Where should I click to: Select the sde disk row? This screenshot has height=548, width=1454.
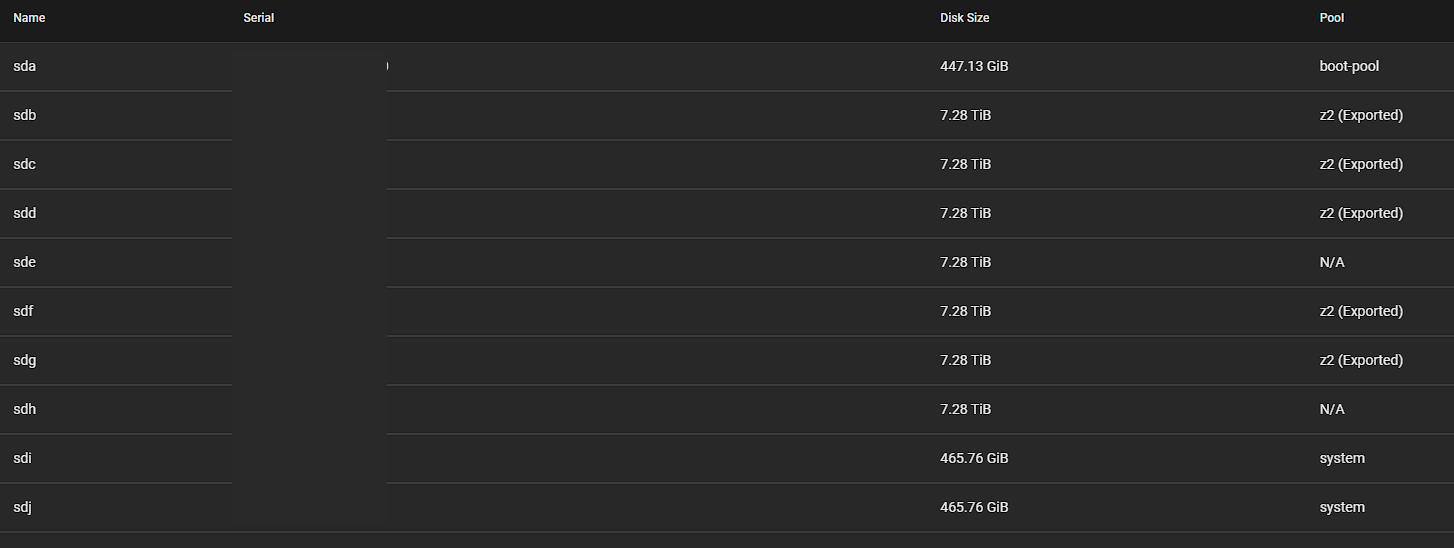[x=727, y=262]
